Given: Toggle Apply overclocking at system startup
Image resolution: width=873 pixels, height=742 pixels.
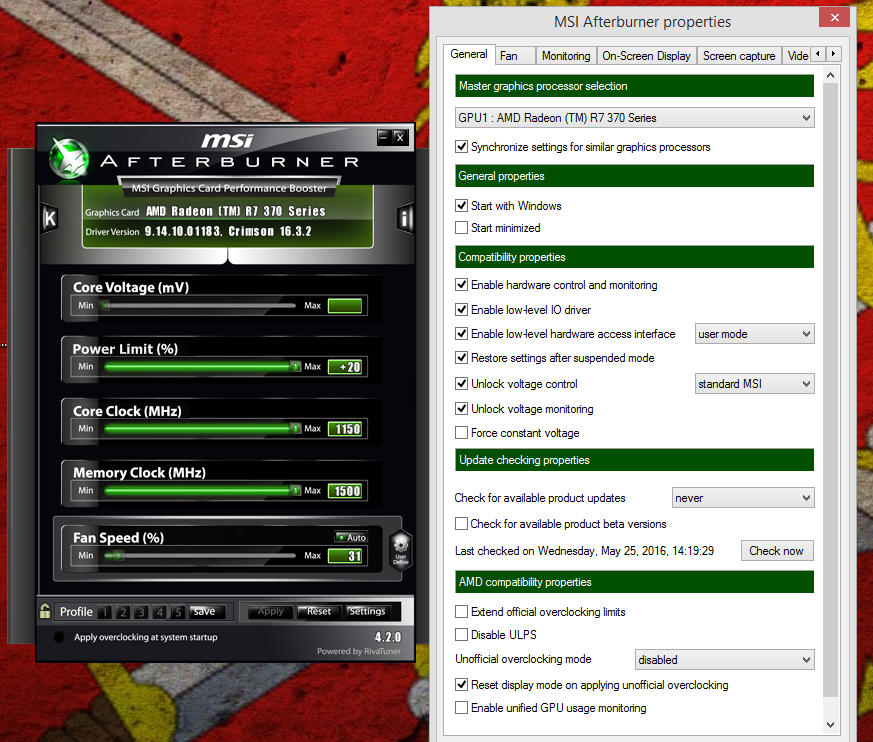Looking at the screenshot, I should pyautogui.click(x=58, y=637).
